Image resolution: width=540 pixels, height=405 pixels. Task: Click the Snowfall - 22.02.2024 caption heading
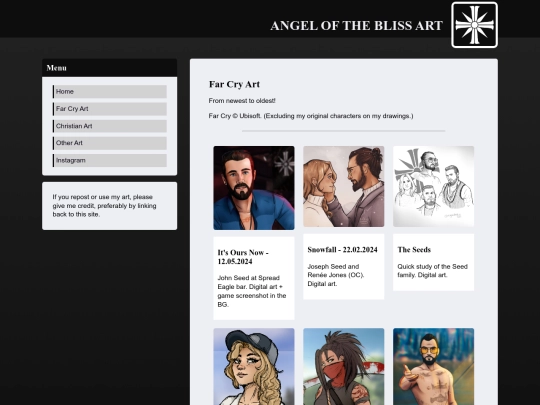[x=342, y=250]
